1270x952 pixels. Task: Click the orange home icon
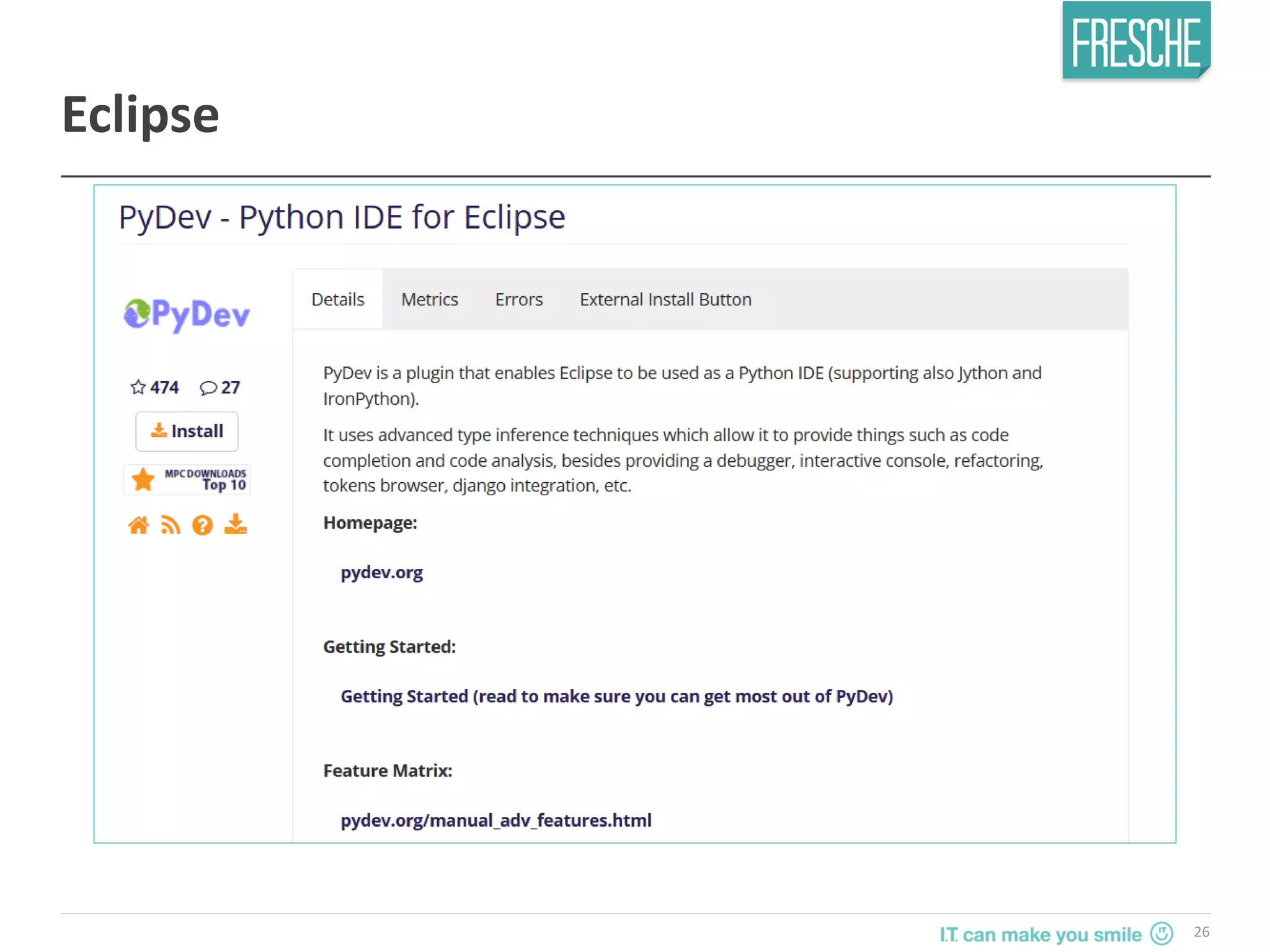click(138, 525)
